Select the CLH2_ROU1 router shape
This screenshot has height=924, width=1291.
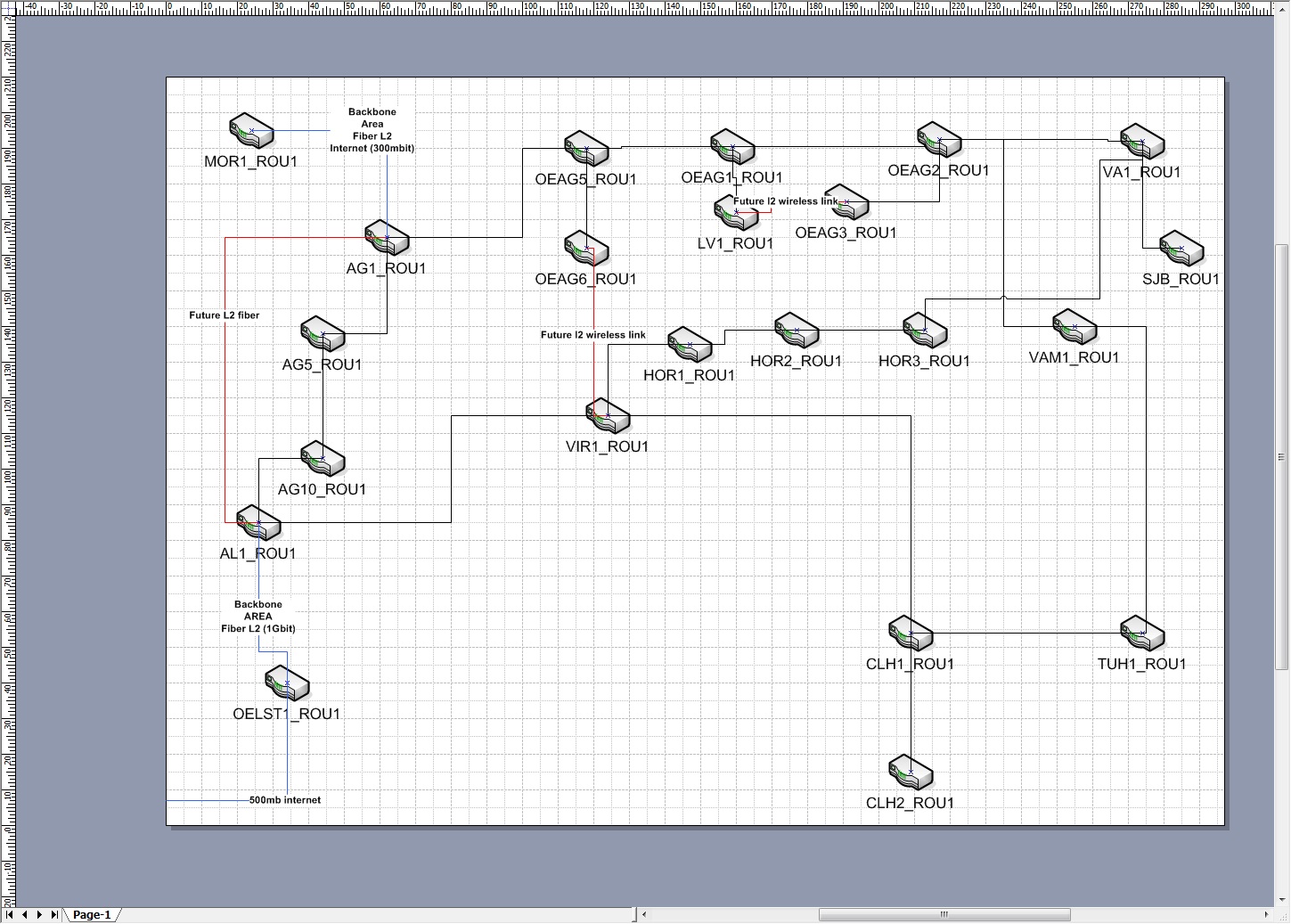[x=910, y=772]
